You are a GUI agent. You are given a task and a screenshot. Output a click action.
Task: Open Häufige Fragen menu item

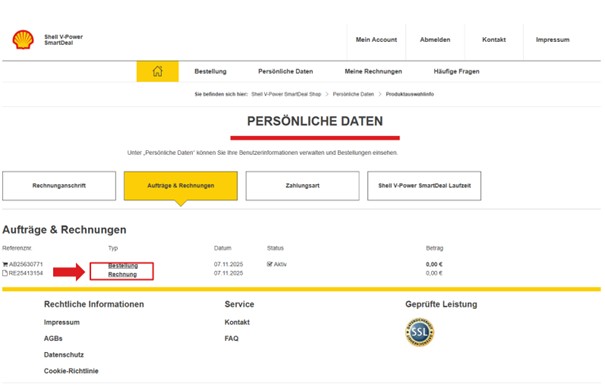tap(456, 71)
